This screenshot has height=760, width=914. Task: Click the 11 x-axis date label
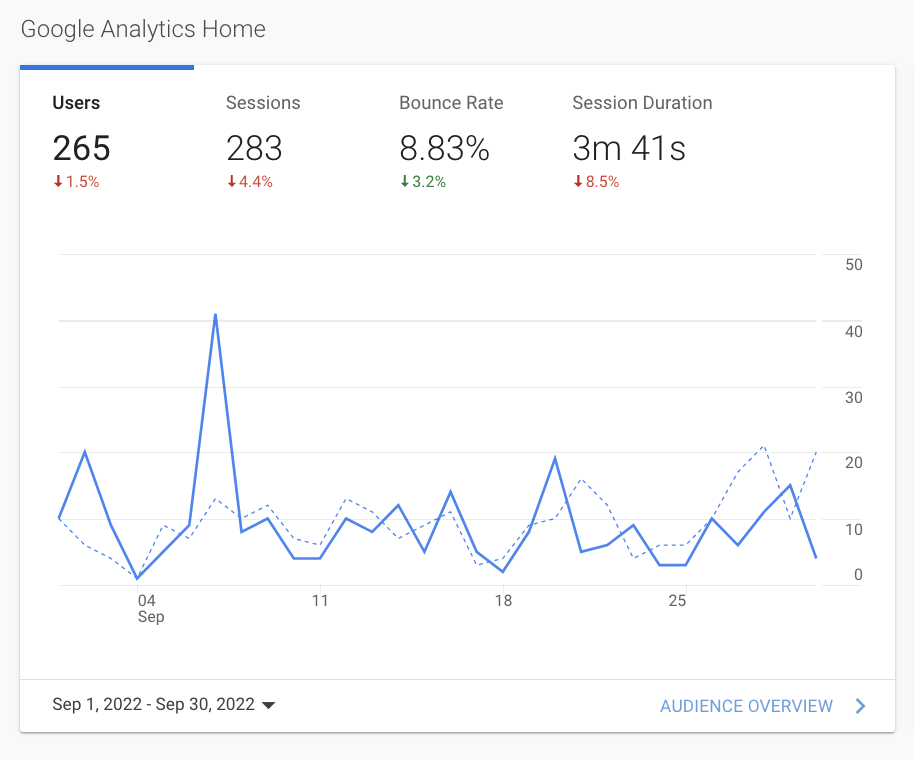click(320, 601)
